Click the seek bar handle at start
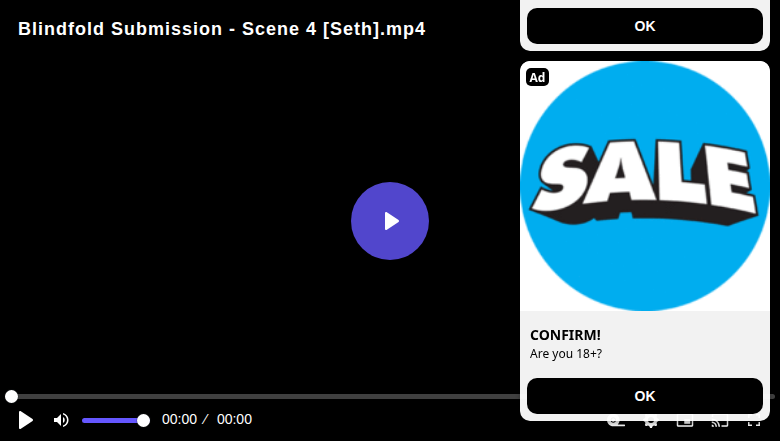 (11, 396)
